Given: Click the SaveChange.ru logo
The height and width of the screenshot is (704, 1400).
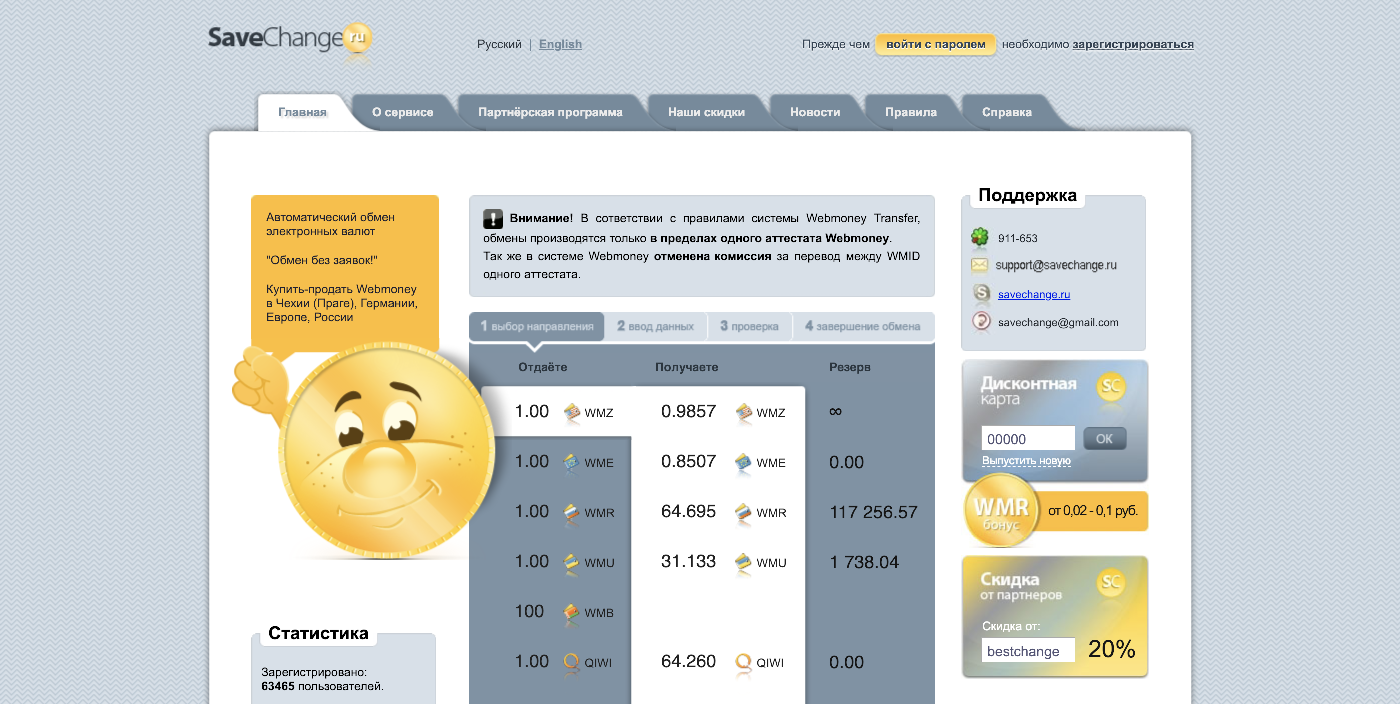Looking at the screenshot, I should [x=290, y=40].
